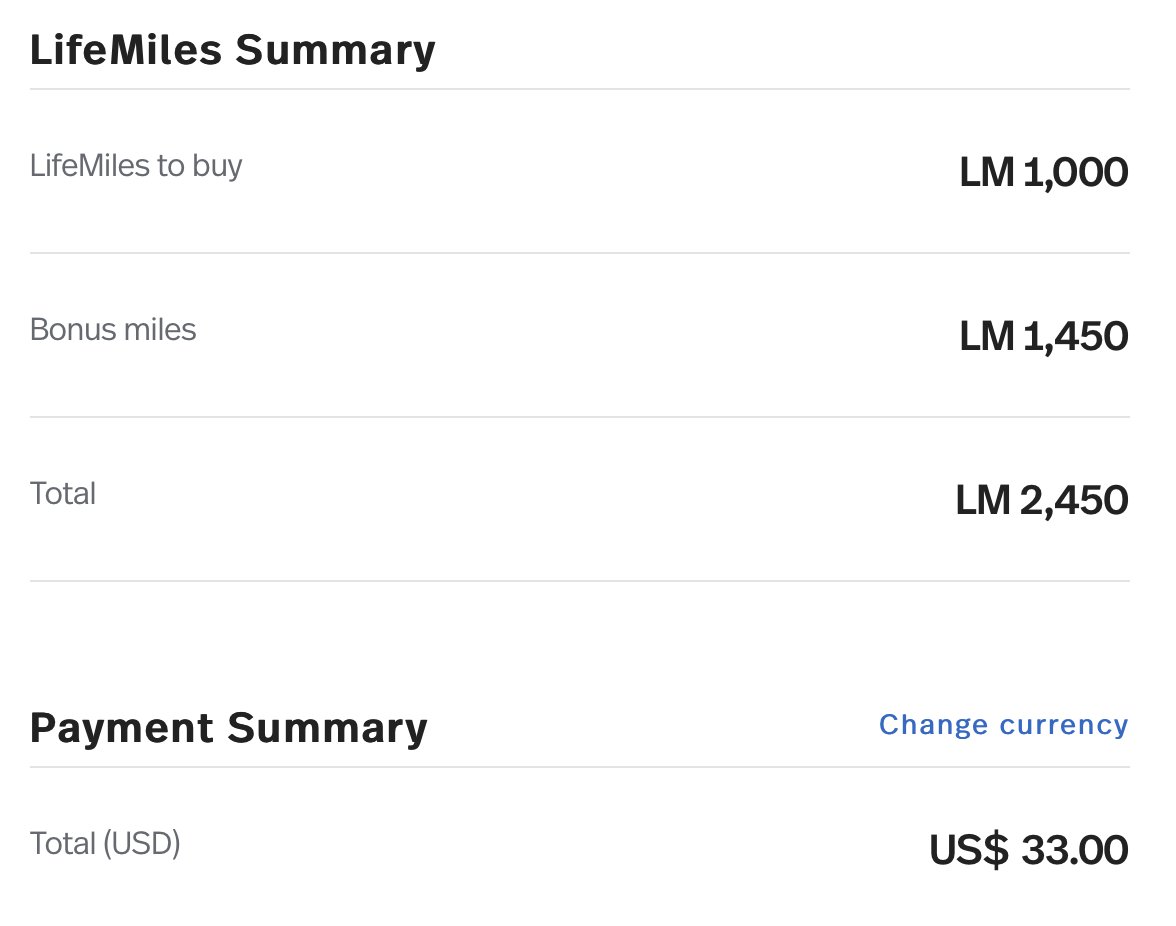Click the LM prefix before 1,000
The height and width of the screenshot is (926, 1176).
tap(987, 173)
